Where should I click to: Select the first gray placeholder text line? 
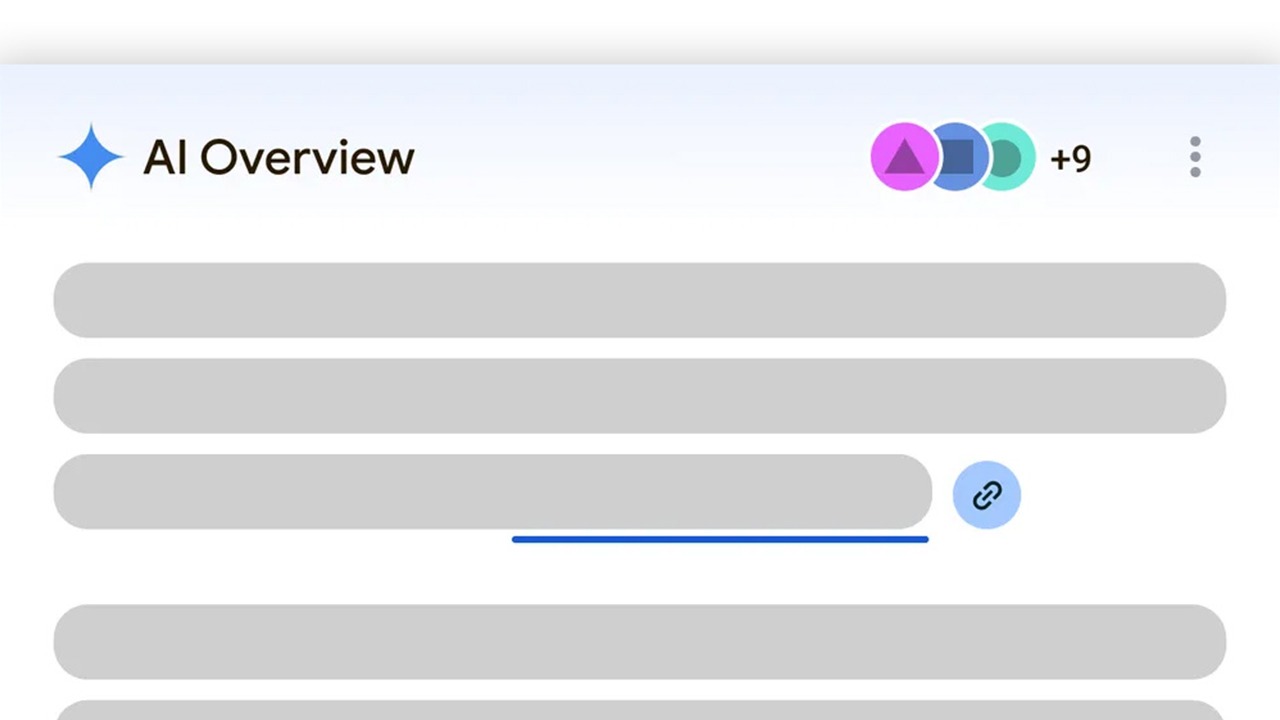[640, 300]
